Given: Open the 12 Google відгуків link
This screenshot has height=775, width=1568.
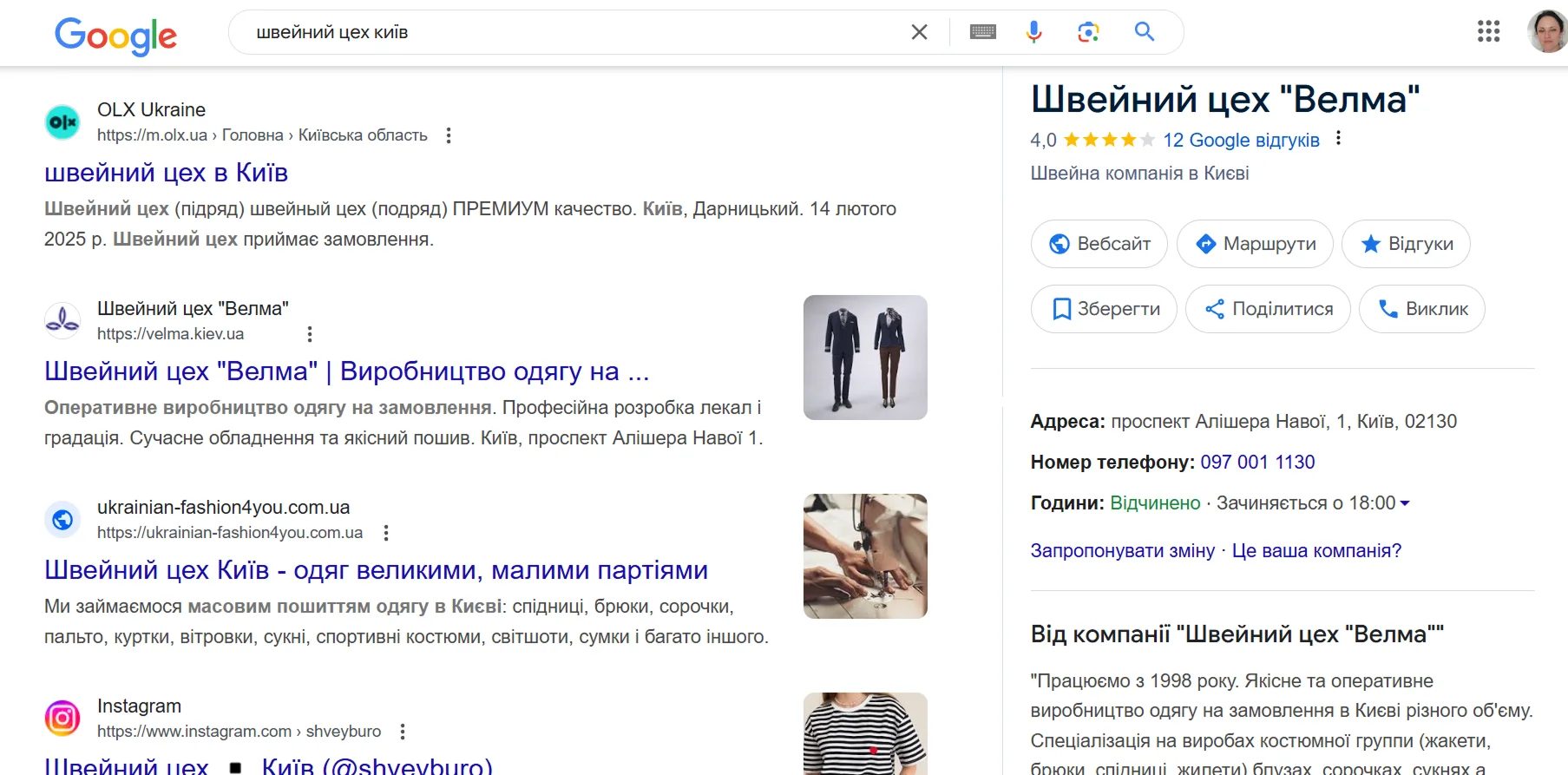Looking at the screenshot, I should coord(1241,140).
